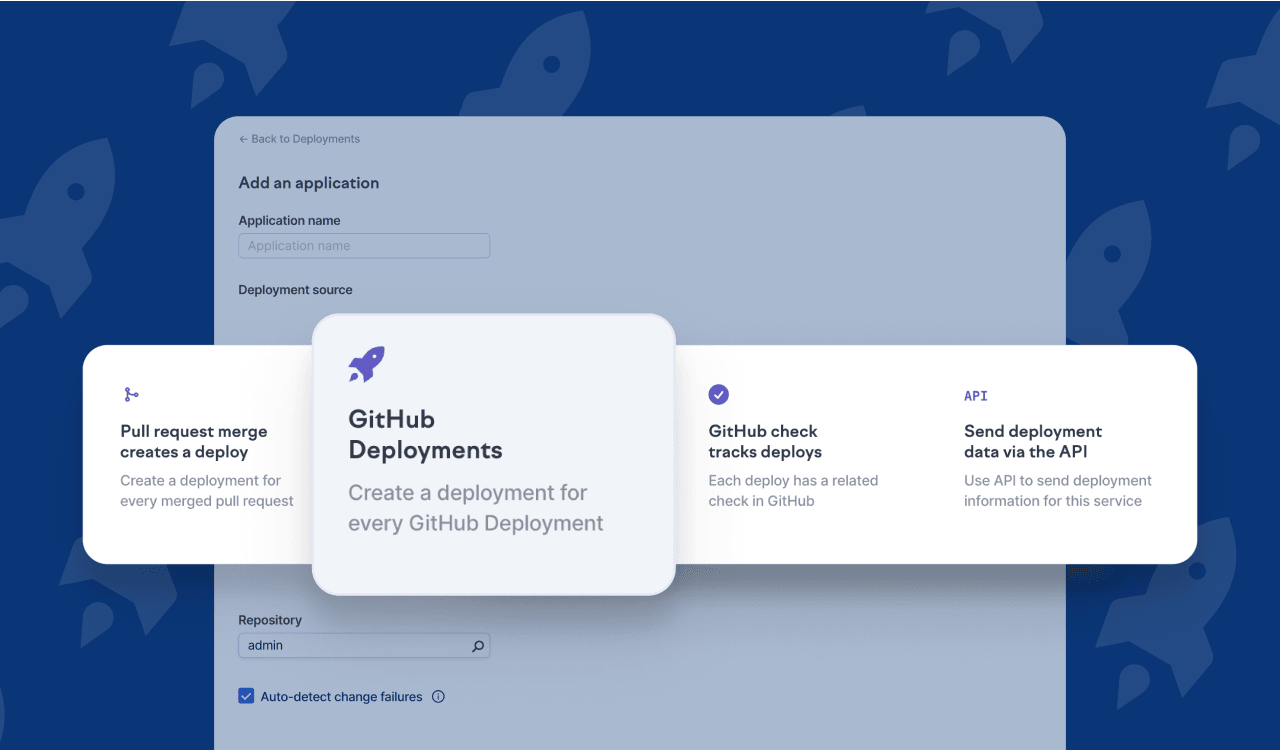Click the checkmark circle icon on GitHub check card
The height and width of the screenshot is (750, 1280).
point(718,395)
